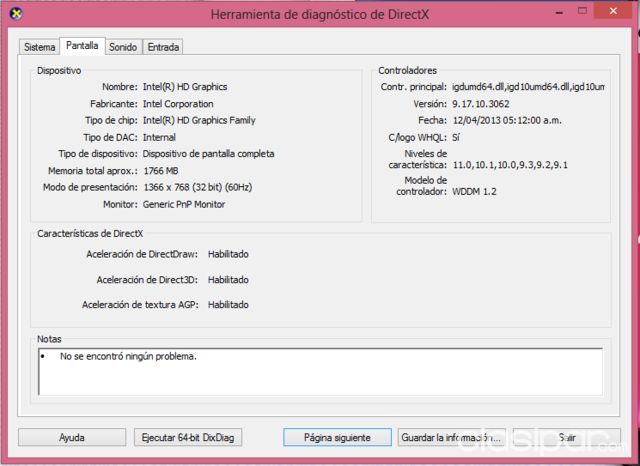The width and height of the screenshot is (640, 466).
Task: Click "Dispositivo de pantalla completa" value
Action: tap(209, 154)
